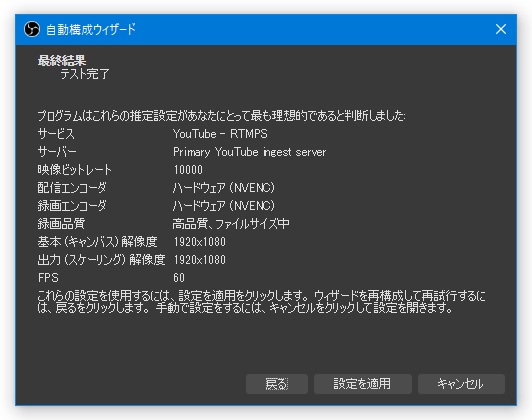Click the 録画品質 value 高品質、ファイルサイズ中
This screenshot has height=420, width=532.
(x=231, y=224)
